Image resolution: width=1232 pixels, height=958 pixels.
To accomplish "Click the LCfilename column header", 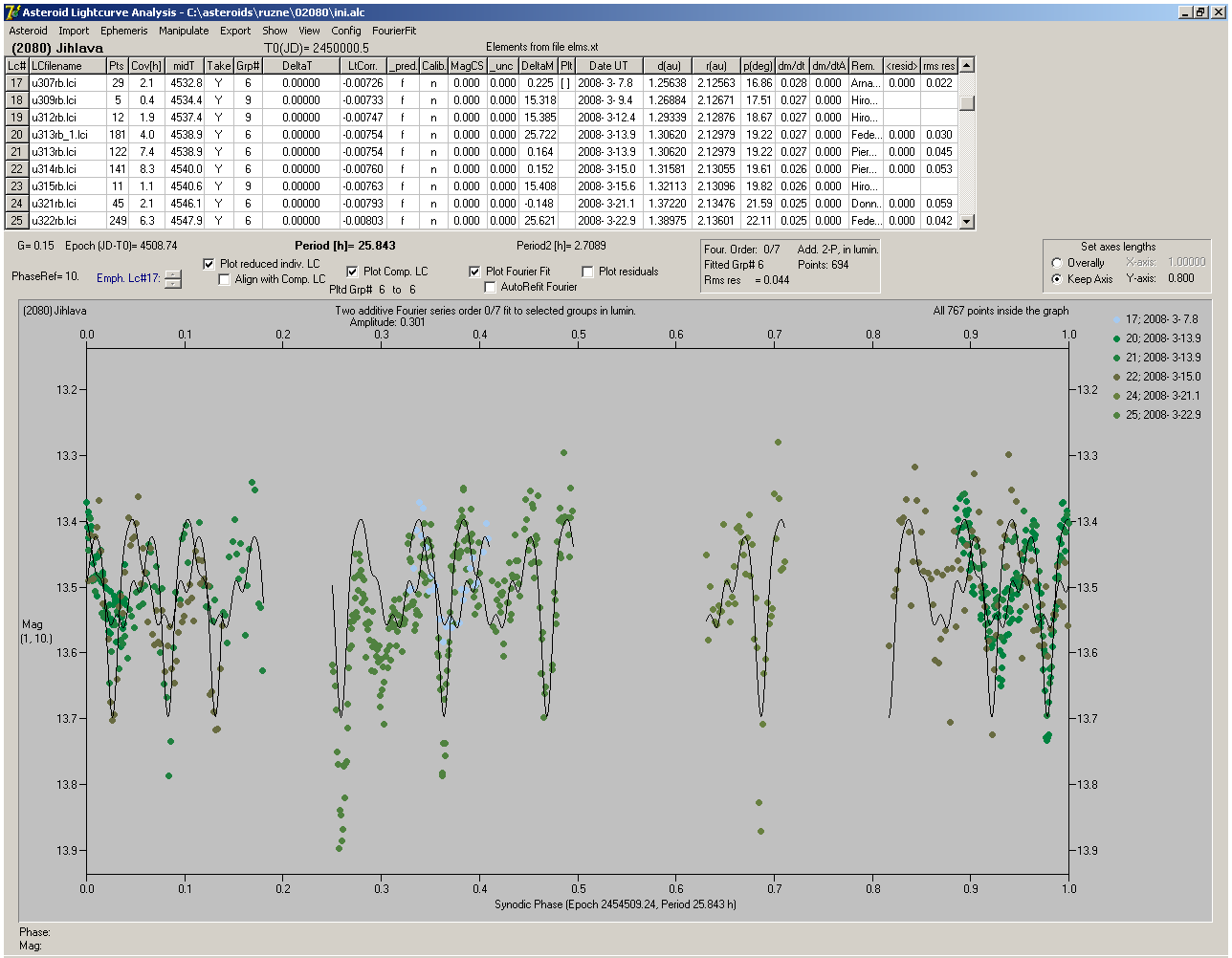I will 67,66.
